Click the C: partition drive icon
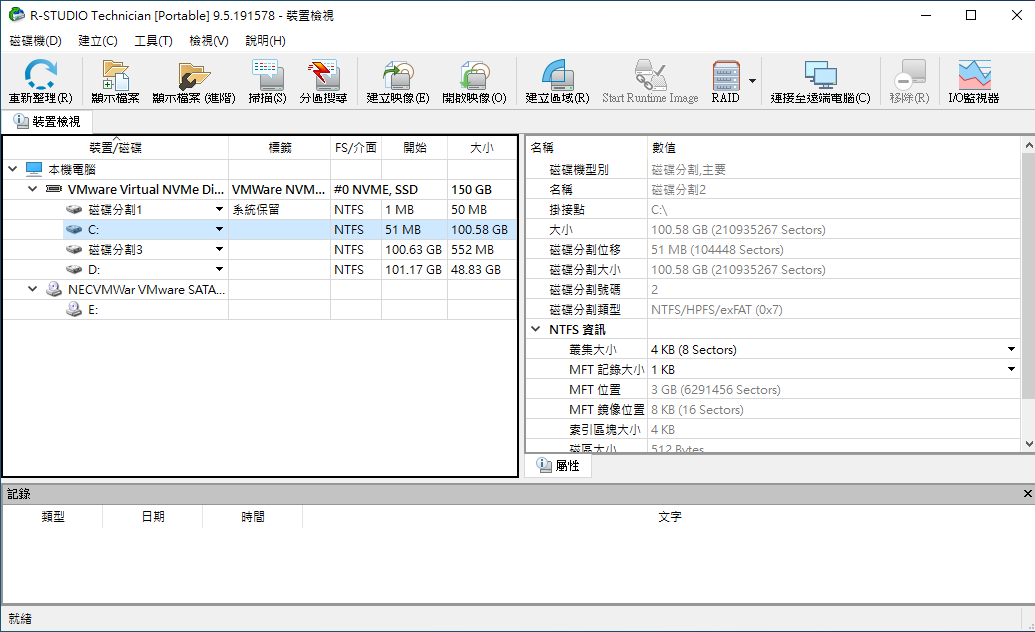1035x632 pixels. click(74, 230)
